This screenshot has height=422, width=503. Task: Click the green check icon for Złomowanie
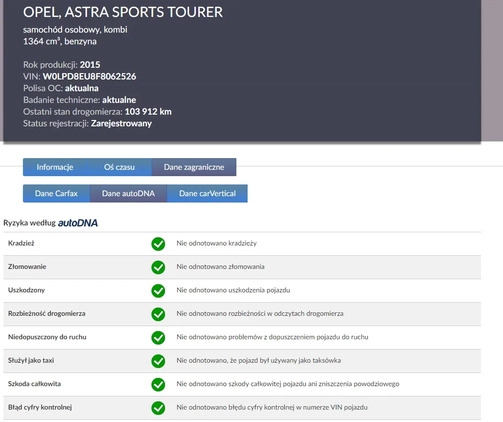158,267
